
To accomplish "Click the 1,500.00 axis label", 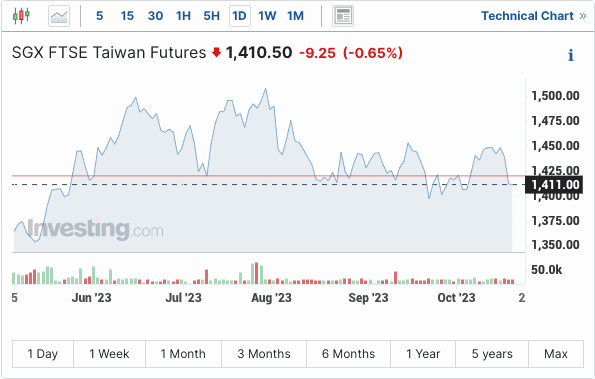I will 555,96.
